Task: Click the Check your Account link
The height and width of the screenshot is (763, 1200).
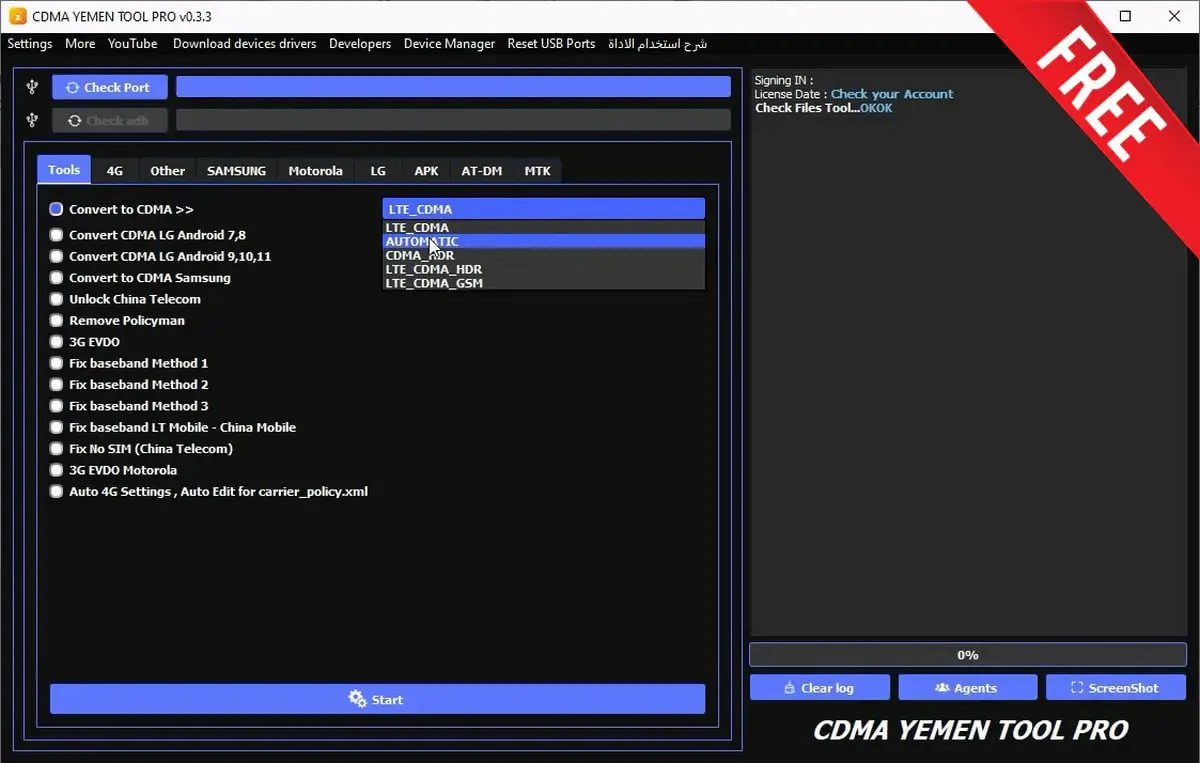Action: pos(892,94)
